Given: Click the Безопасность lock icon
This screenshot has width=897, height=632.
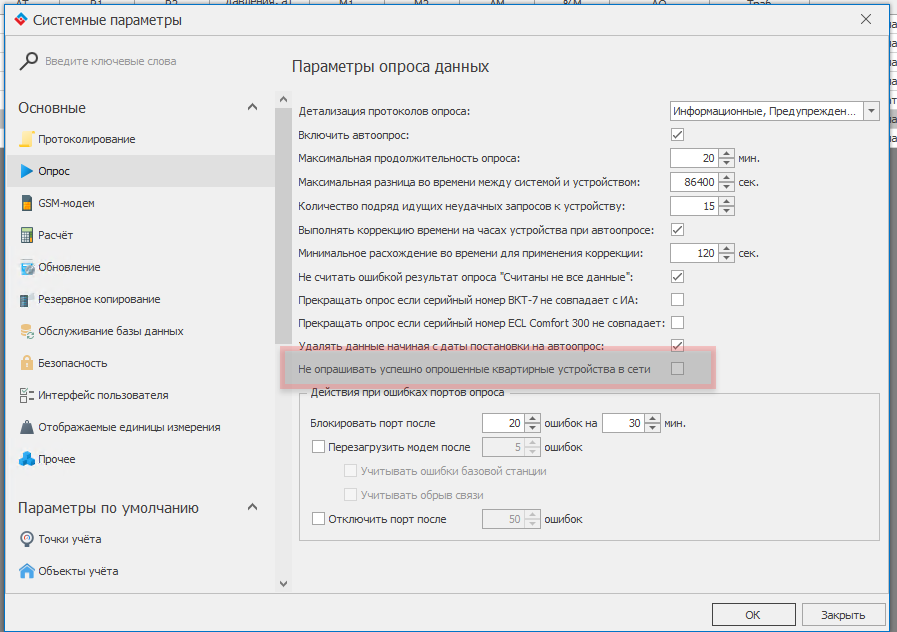Looking at the screenshot, I should click(x=27, y=363).
